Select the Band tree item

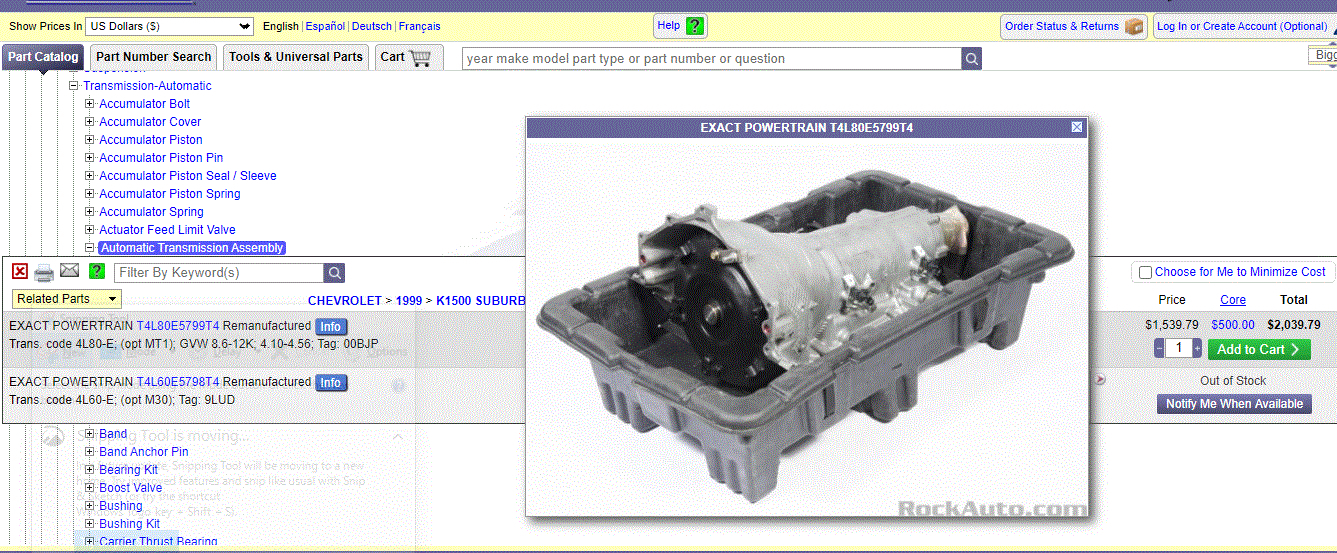click(x=113, y=434)
